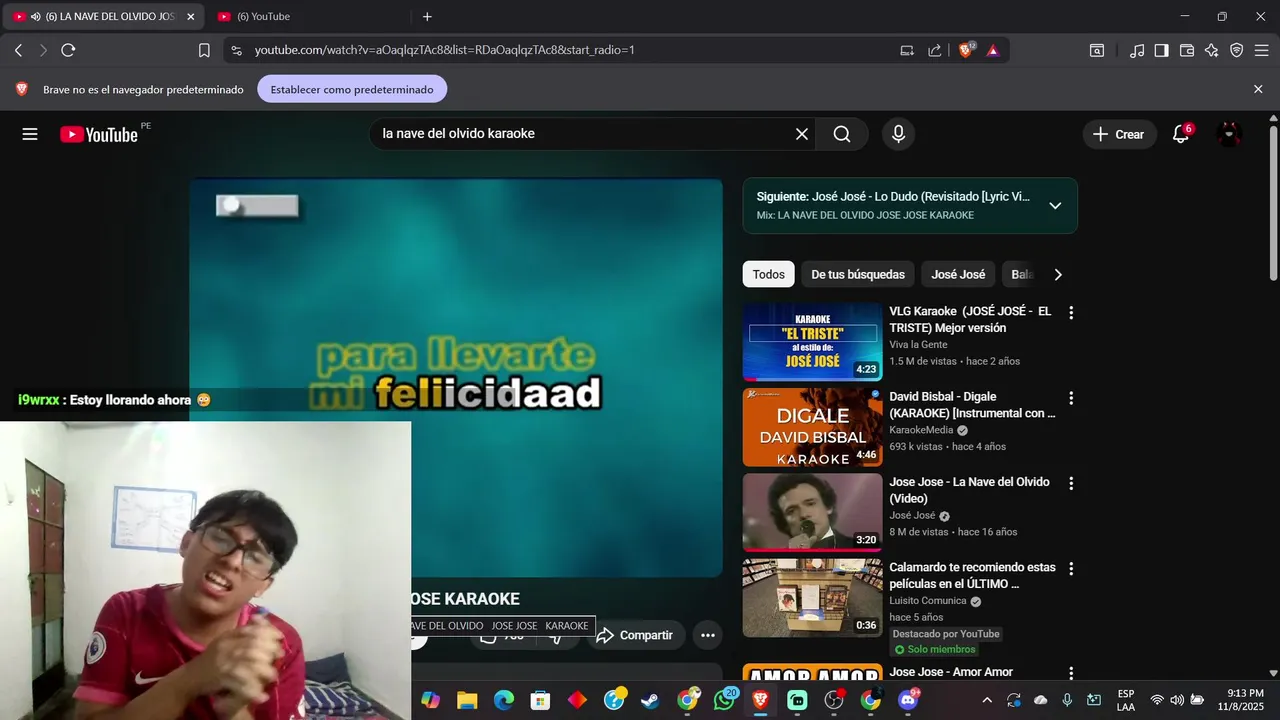The height and width of the screenshot is (720, 1280).
Task: Open Luisito Comunica channel link
Action: 928,601
